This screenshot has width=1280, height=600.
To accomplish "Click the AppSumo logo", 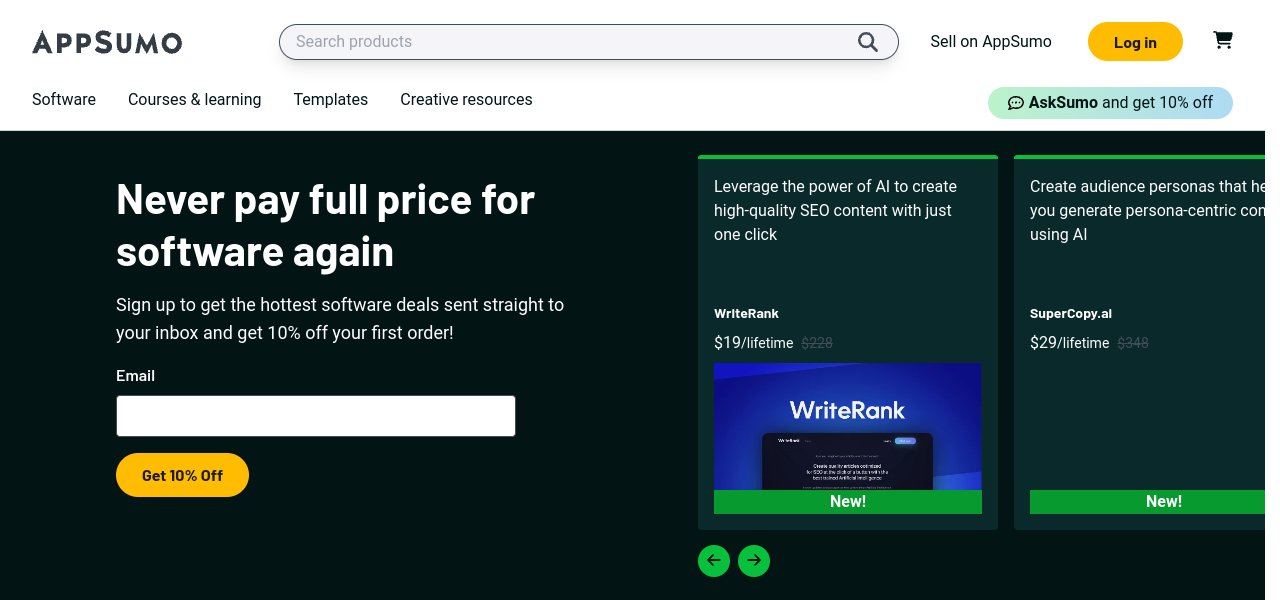I will click(107, 42).
